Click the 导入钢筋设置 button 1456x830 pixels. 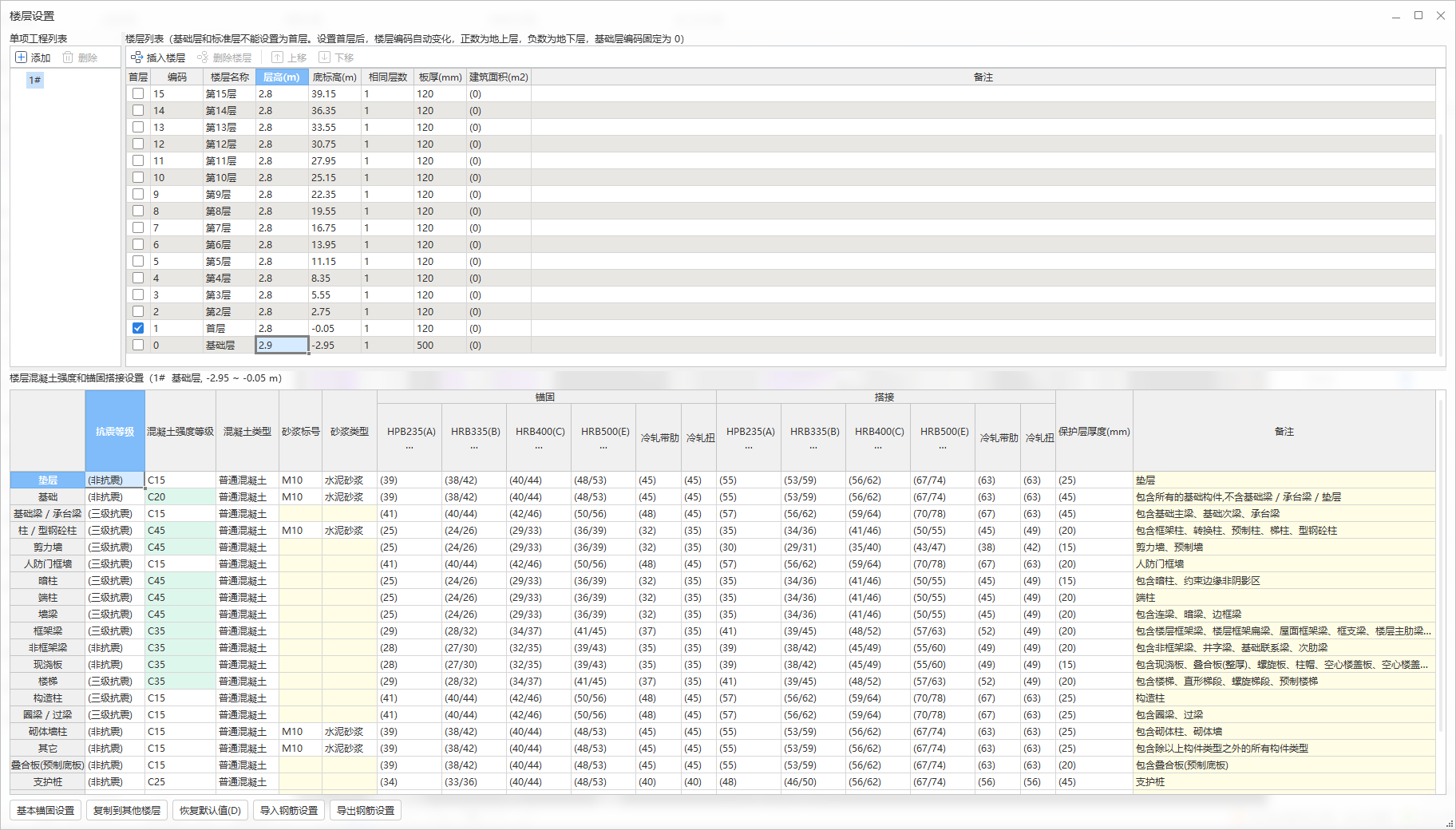289,810
